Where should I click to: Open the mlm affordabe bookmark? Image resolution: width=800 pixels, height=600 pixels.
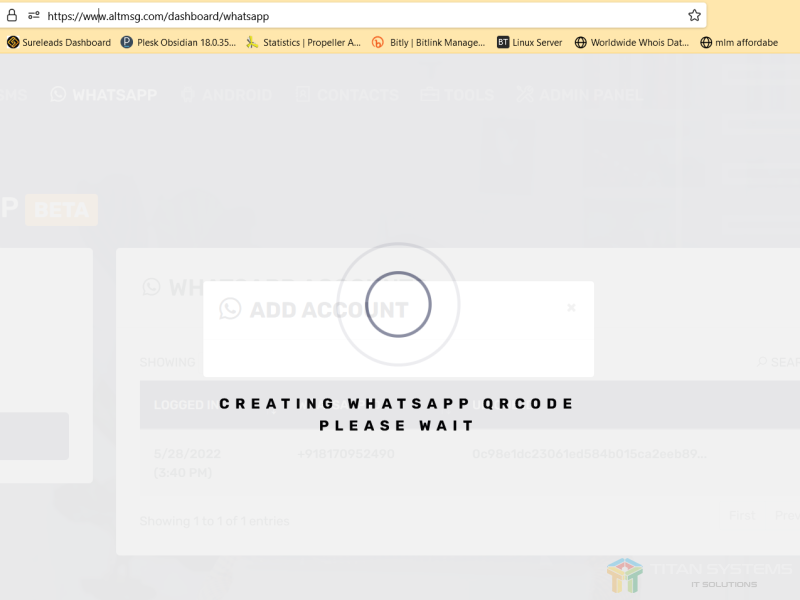point(741,43)
